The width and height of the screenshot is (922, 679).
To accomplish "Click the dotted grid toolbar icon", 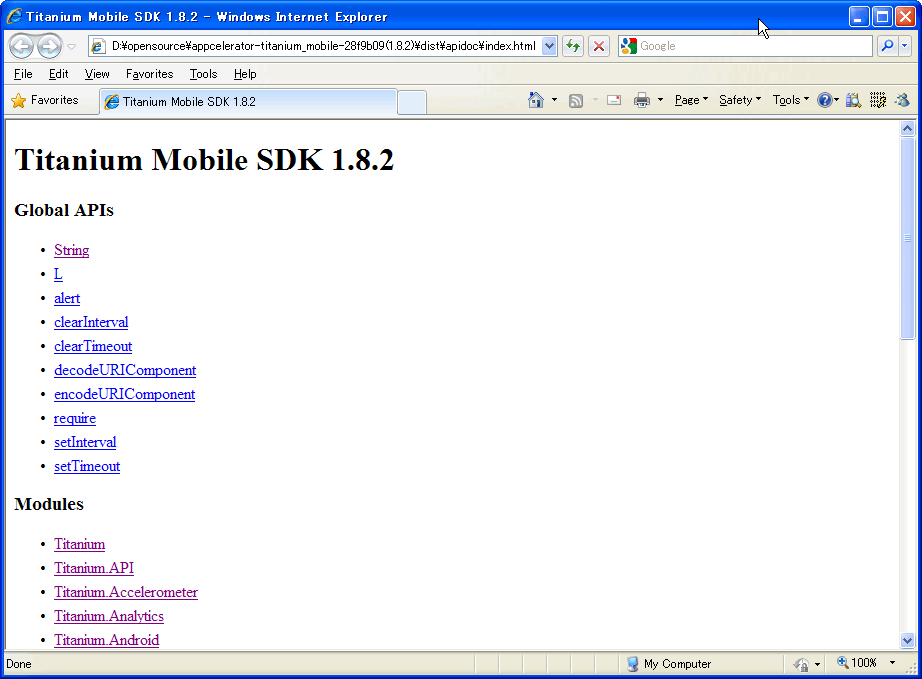I will point(878,101).
